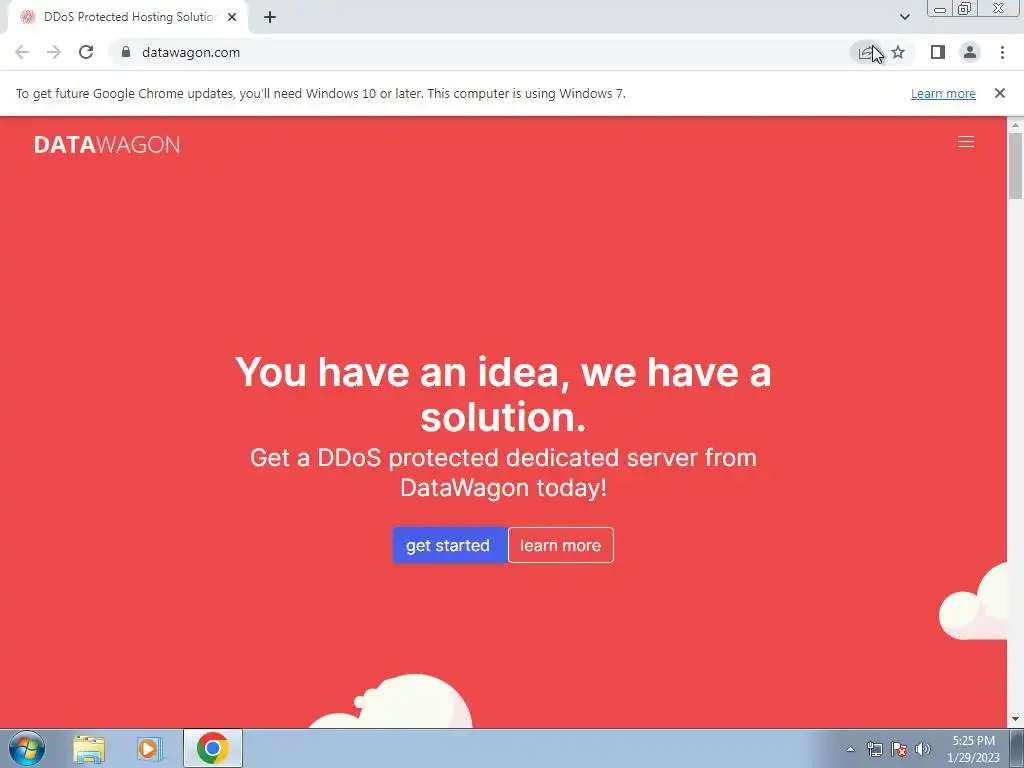
Task: Open a new tab
Action: 270,17
